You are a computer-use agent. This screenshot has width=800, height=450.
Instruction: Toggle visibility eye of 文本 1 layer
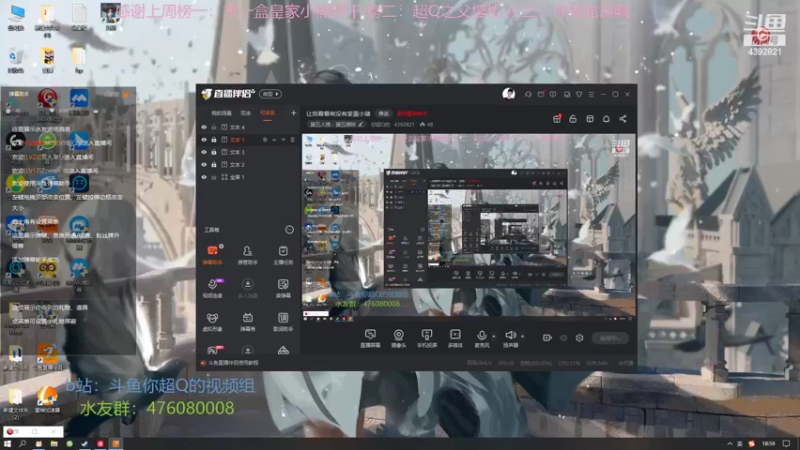tap(204, 140)
